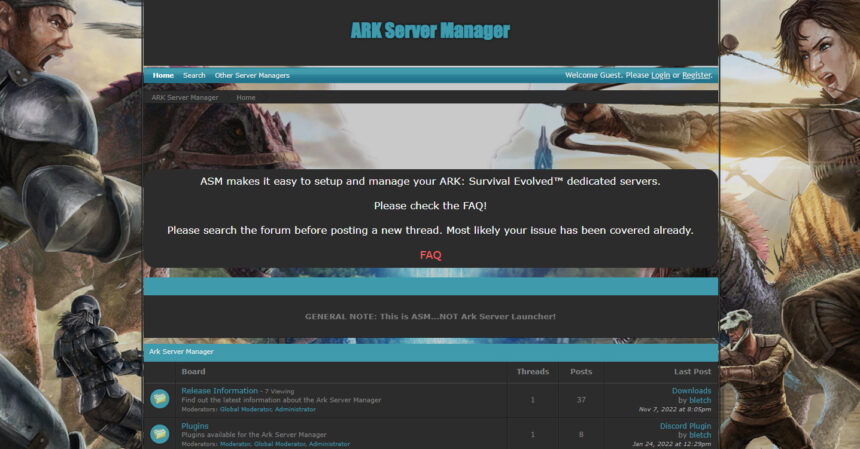
Task: Click the Posts column header
Action: point(581,371)
